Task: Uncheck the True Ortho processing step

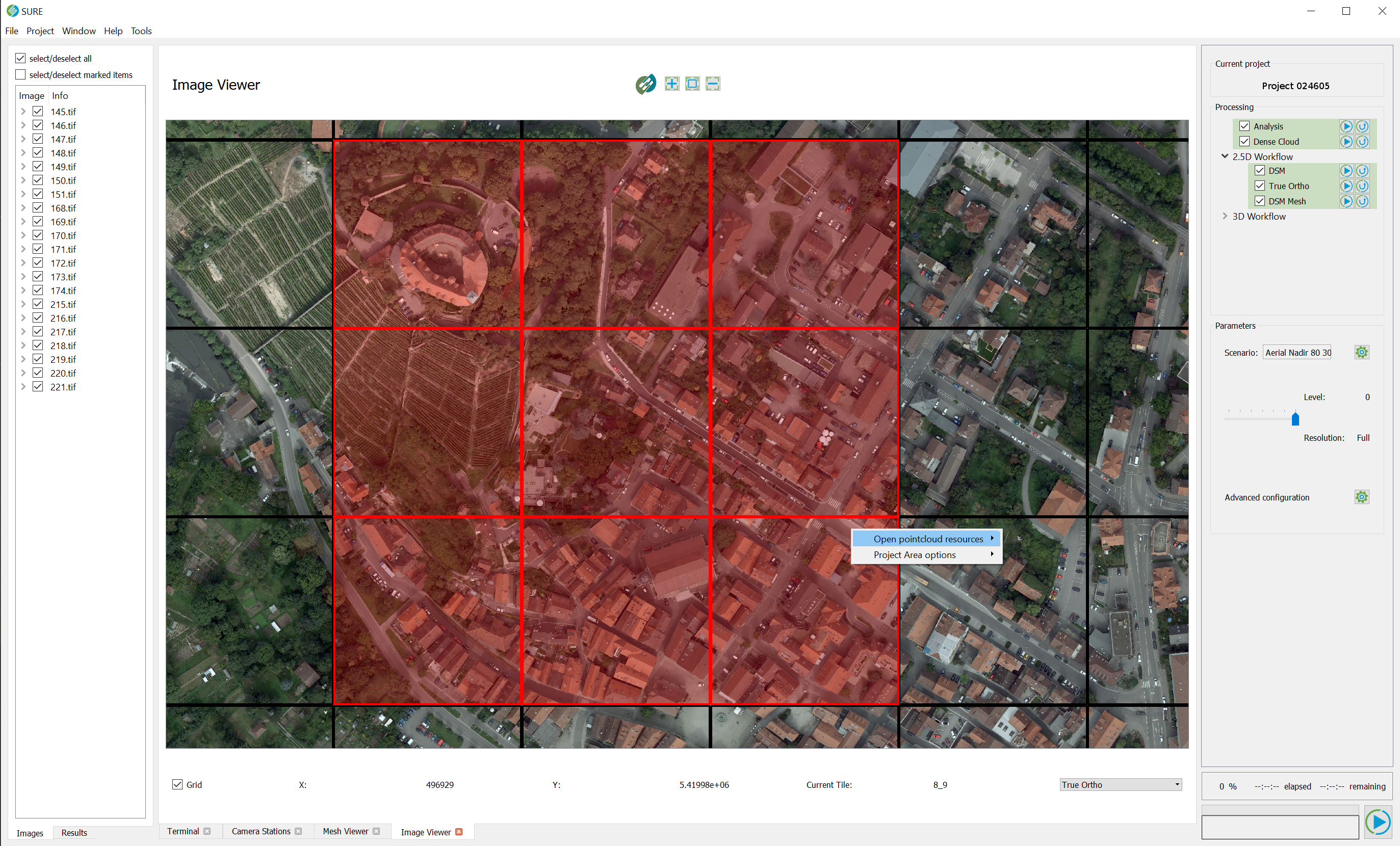Action: pyautogui.click(x=1260, y=186)
